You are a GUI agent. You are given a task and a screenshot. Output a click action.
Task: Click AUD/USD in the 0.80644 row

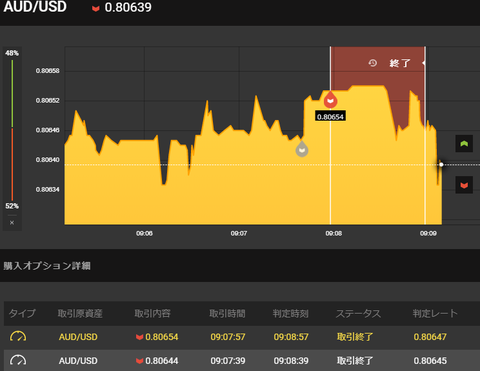78,361
